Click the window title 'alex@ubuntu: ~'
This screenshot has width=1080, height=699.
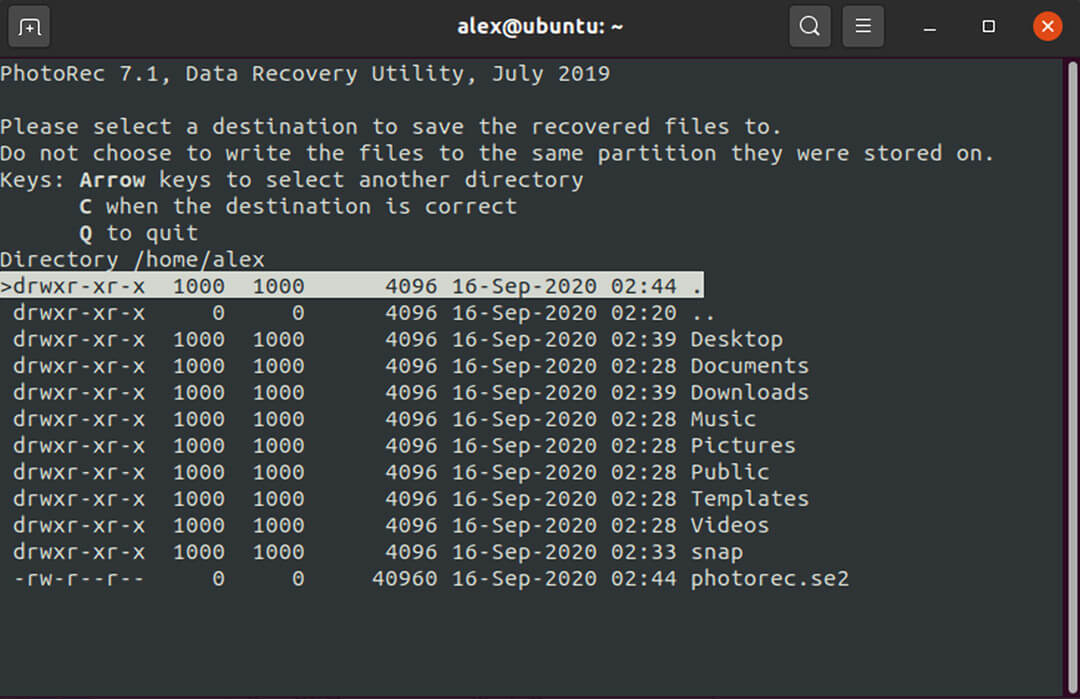pos(540,27)
